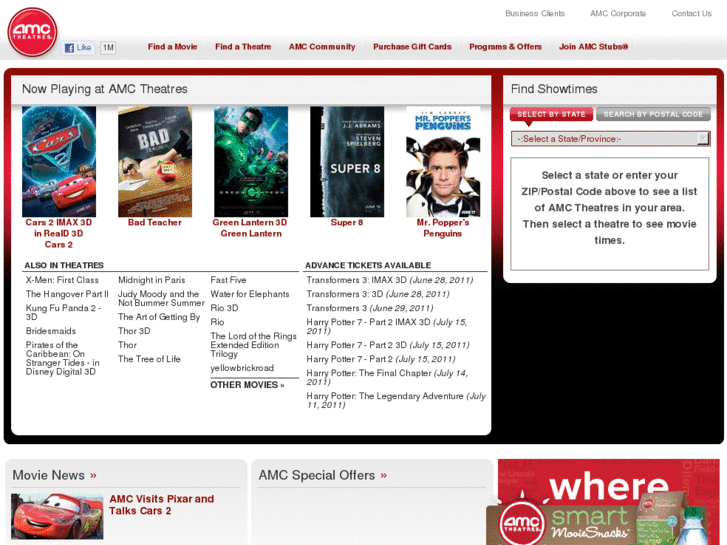The image size is (727, 545).
Task: Open Thor 3D link
Action: (x=134, y=331)
